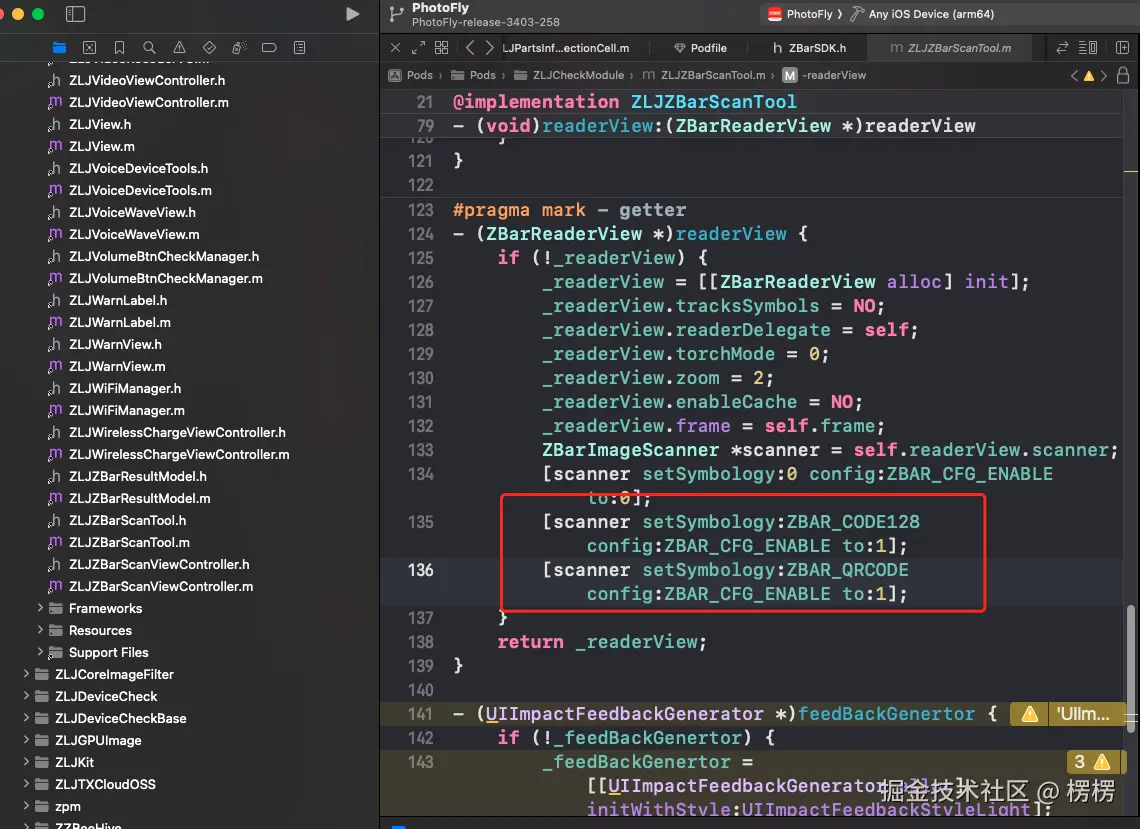Open the Find navigator magnifier
Image resolution: width=1140 pixels, height=829 pixels.
(x=149, y=48)
